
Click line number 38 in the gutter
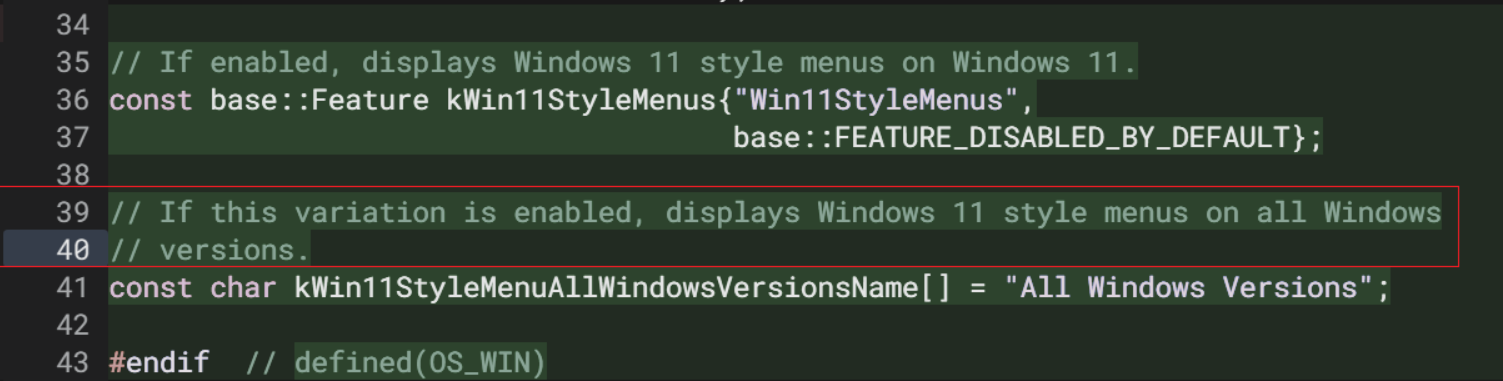pos(73,175)
